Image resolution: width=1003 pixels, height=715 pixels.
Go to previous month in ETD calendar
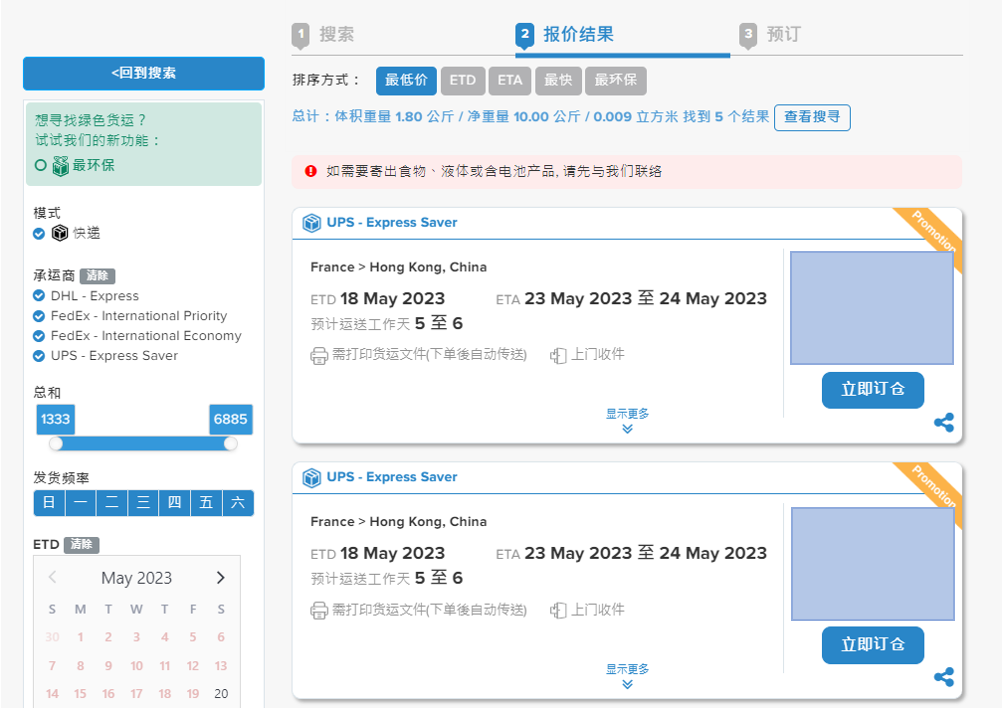[x=52, y=578]
